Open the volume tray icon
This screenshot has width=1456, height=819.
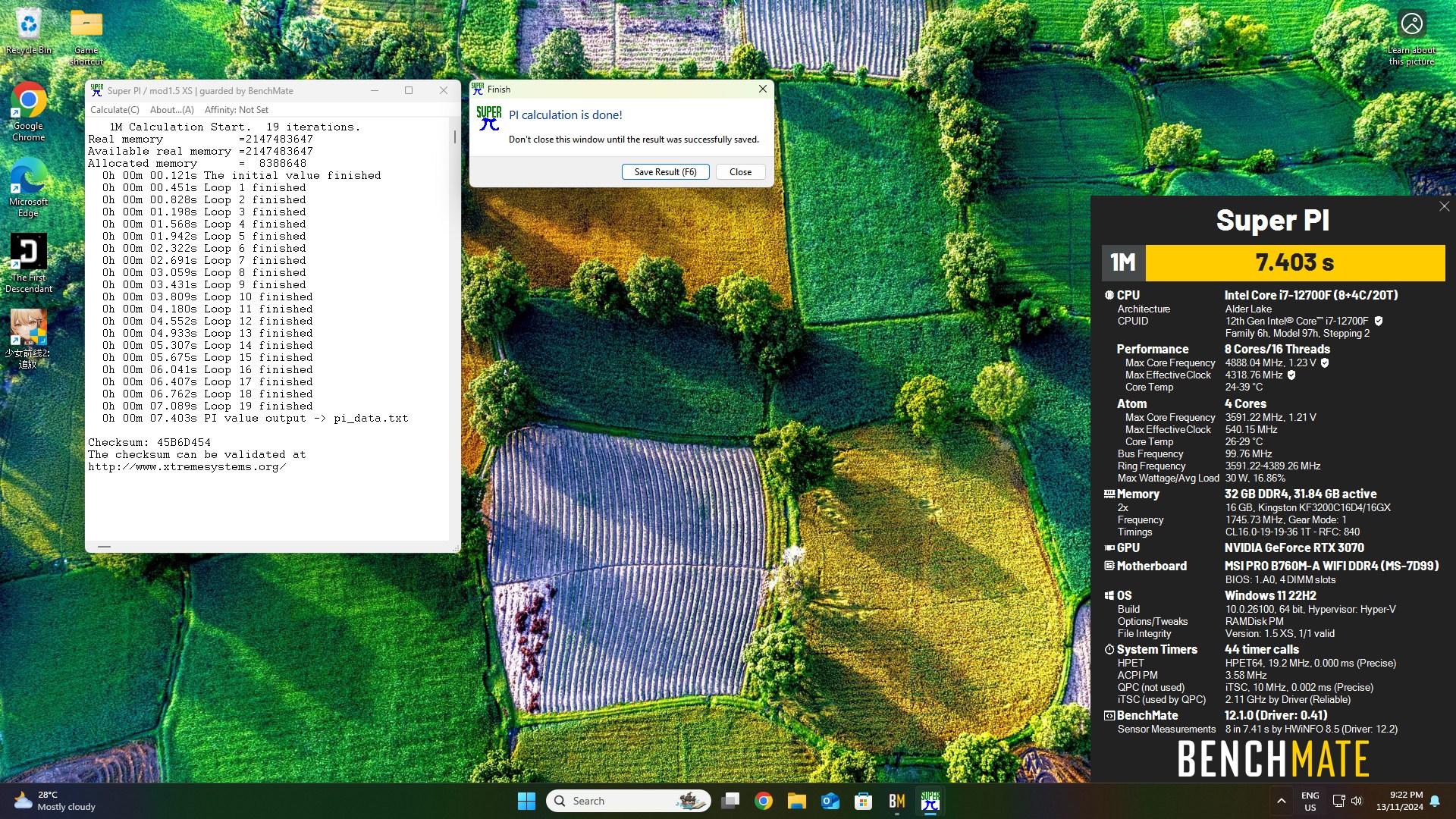pos(1357,801)
